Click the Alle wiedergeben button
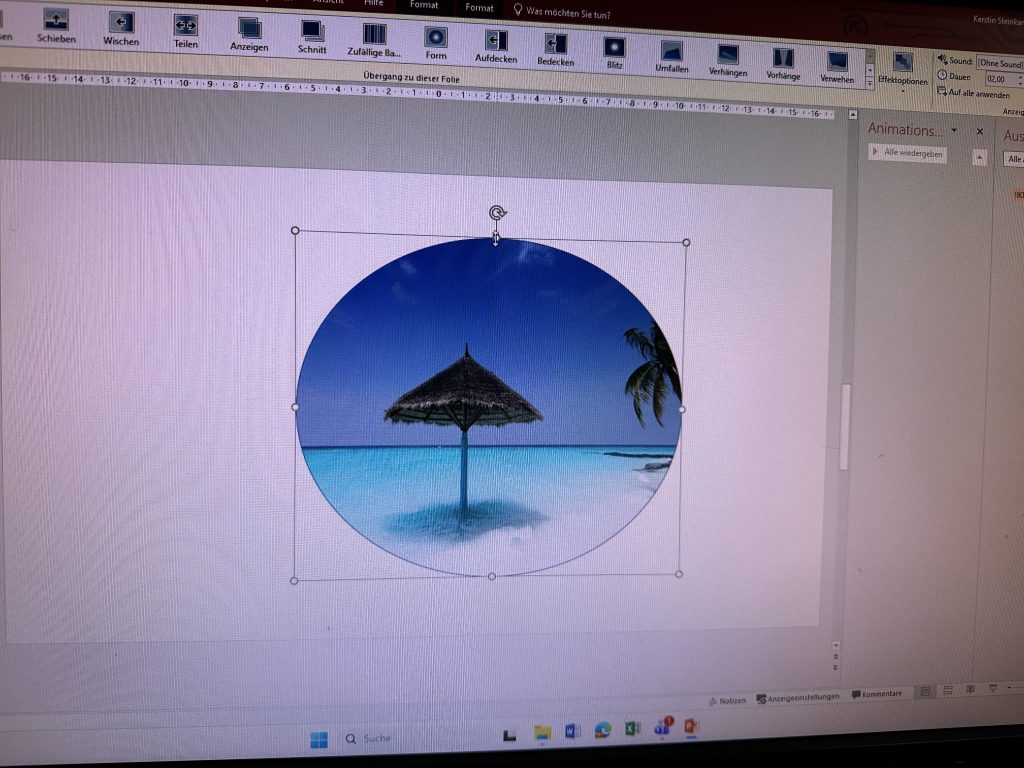This screenshot has height=768, width=1024. tap(909, 152)
